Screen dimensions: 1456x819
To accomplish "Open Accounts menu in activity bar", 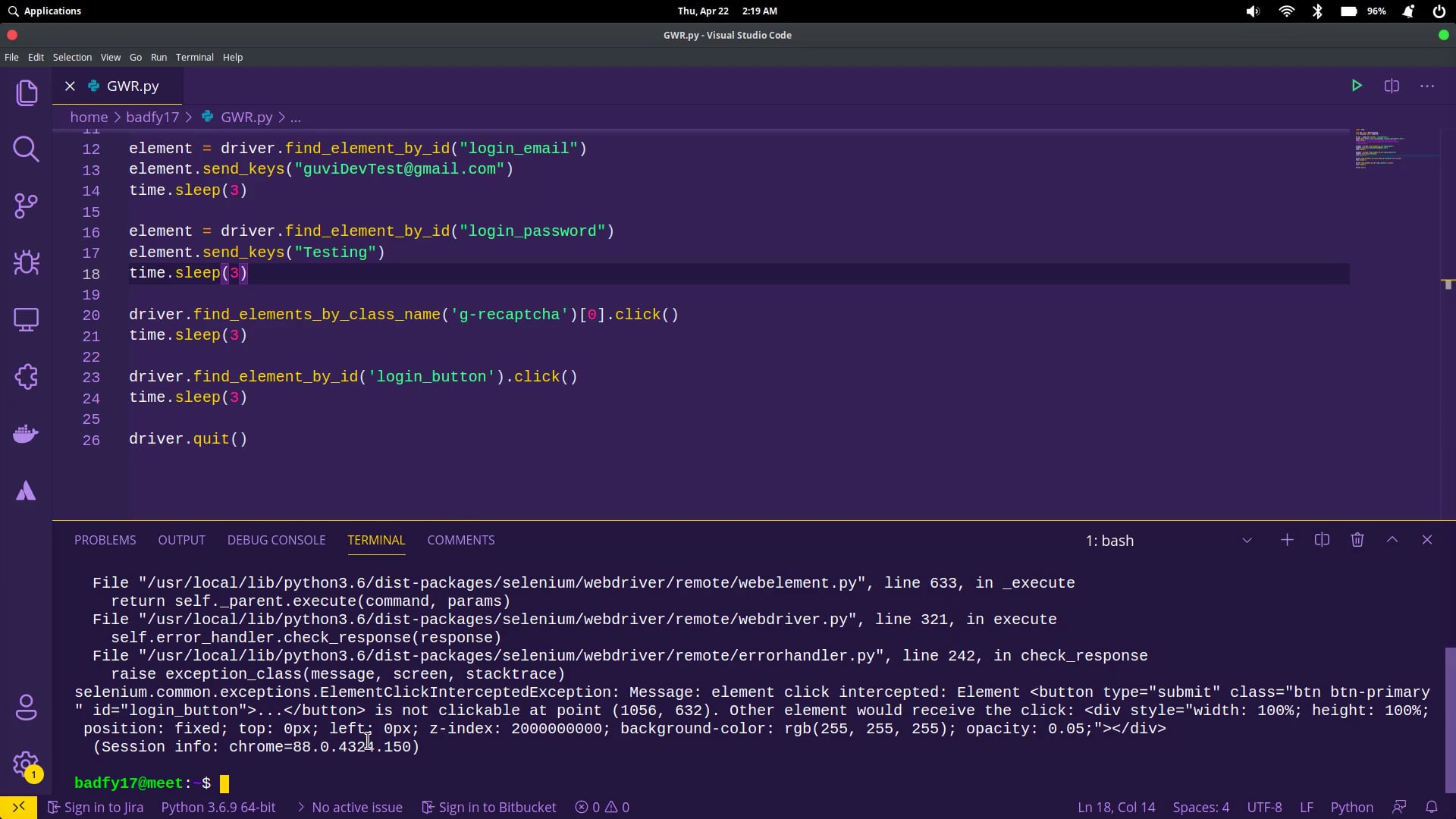I will click(27, 708).
